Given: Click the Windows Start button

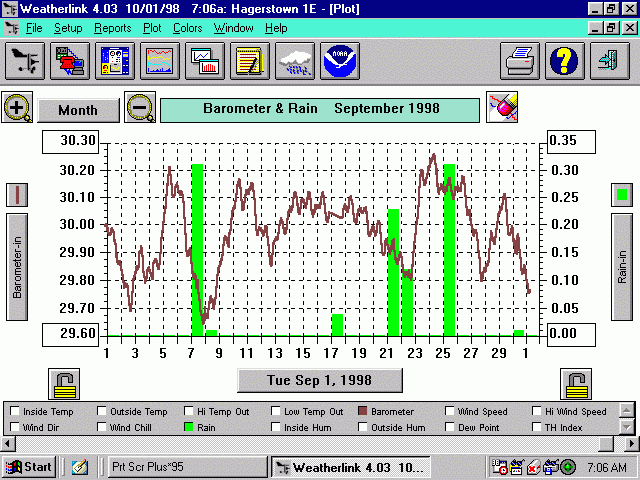Looking at the screenshot, I should pyautogui.click(x=29, y=467).
